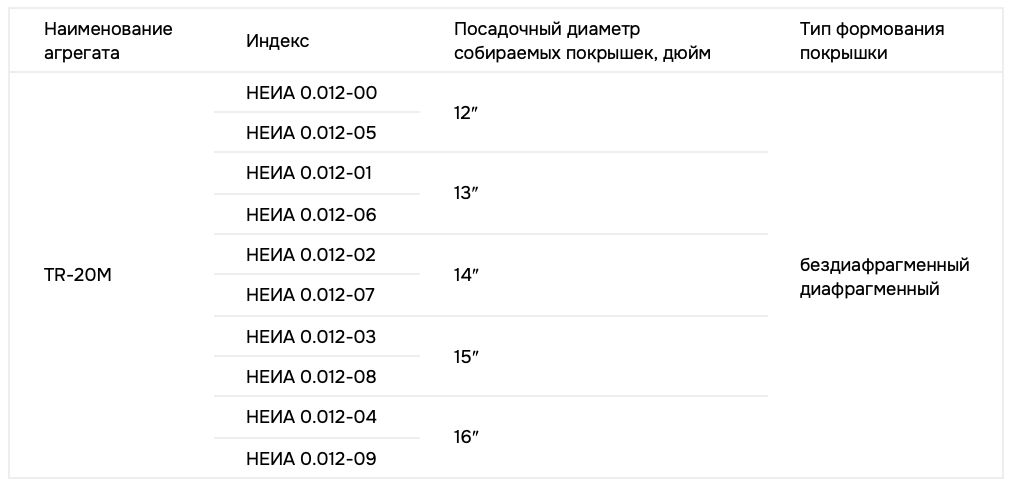
Task: Click the бездиафрагменный forming type text
Action: (884, 265)
